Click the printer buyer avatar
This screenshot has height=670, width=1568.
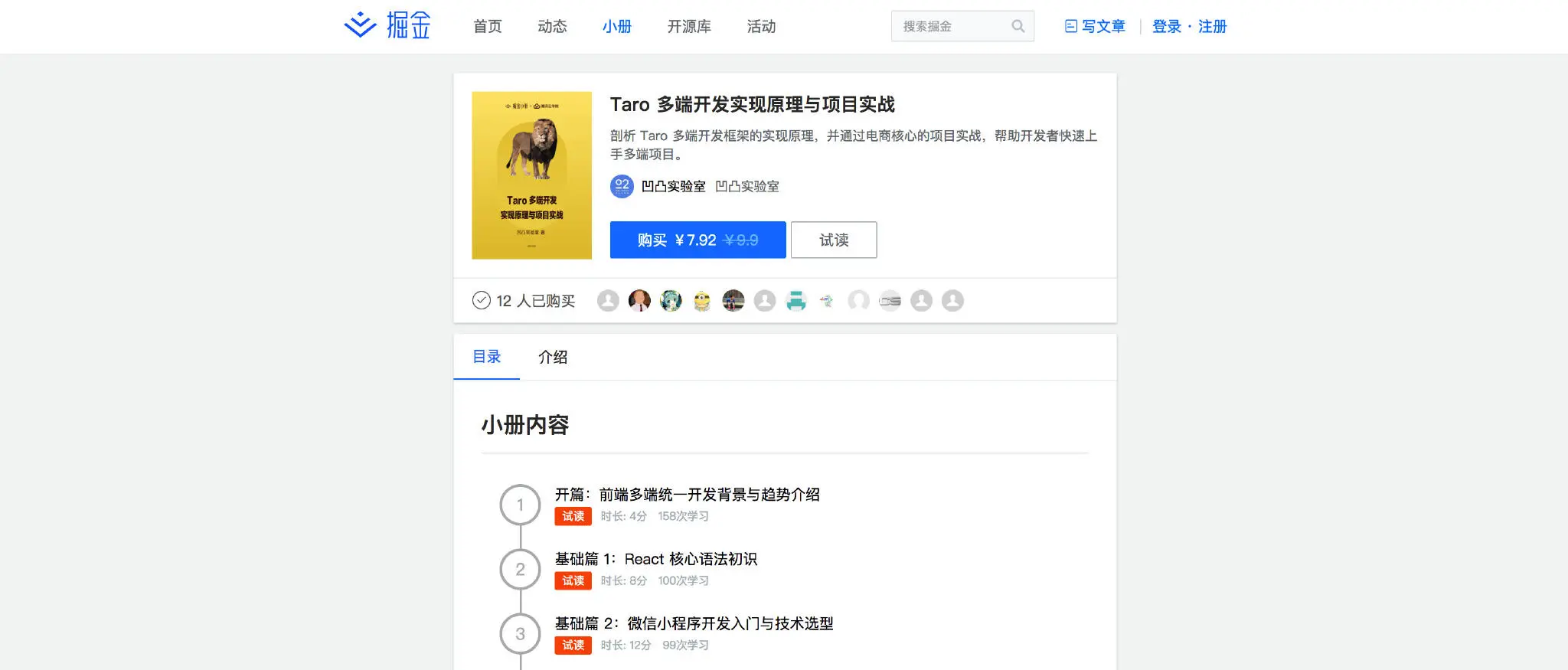tap(796, 301)
